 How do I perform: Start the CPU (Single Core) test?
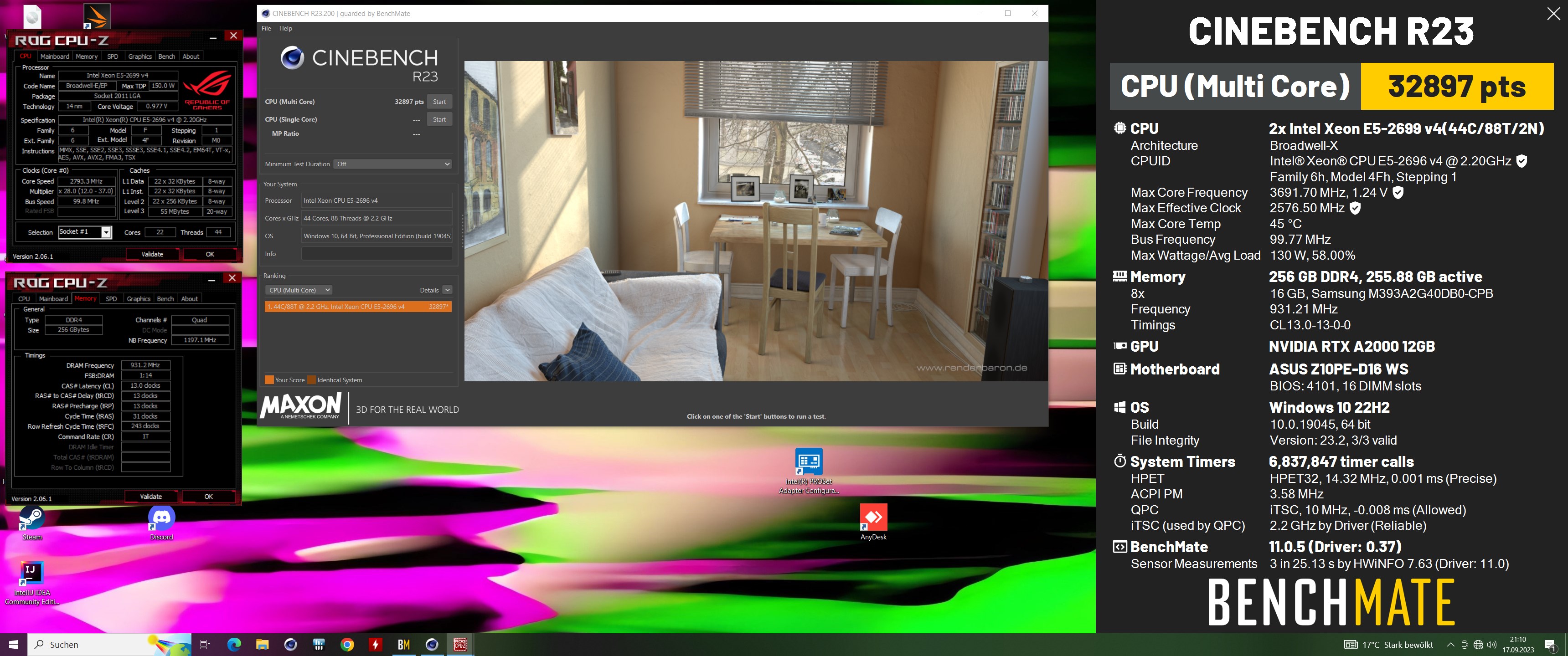tap(439, 119)
